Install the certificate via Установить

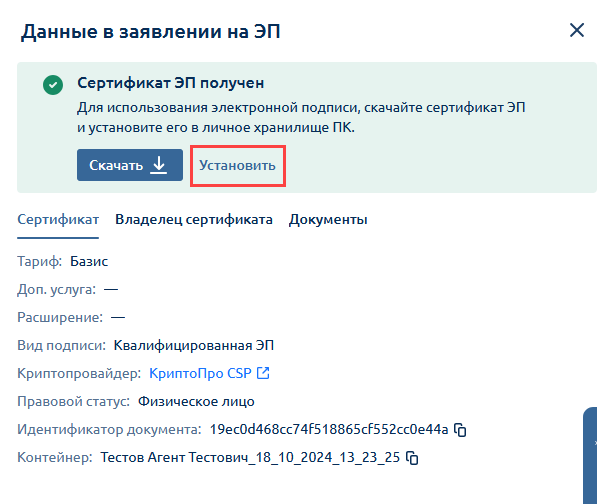238,165
